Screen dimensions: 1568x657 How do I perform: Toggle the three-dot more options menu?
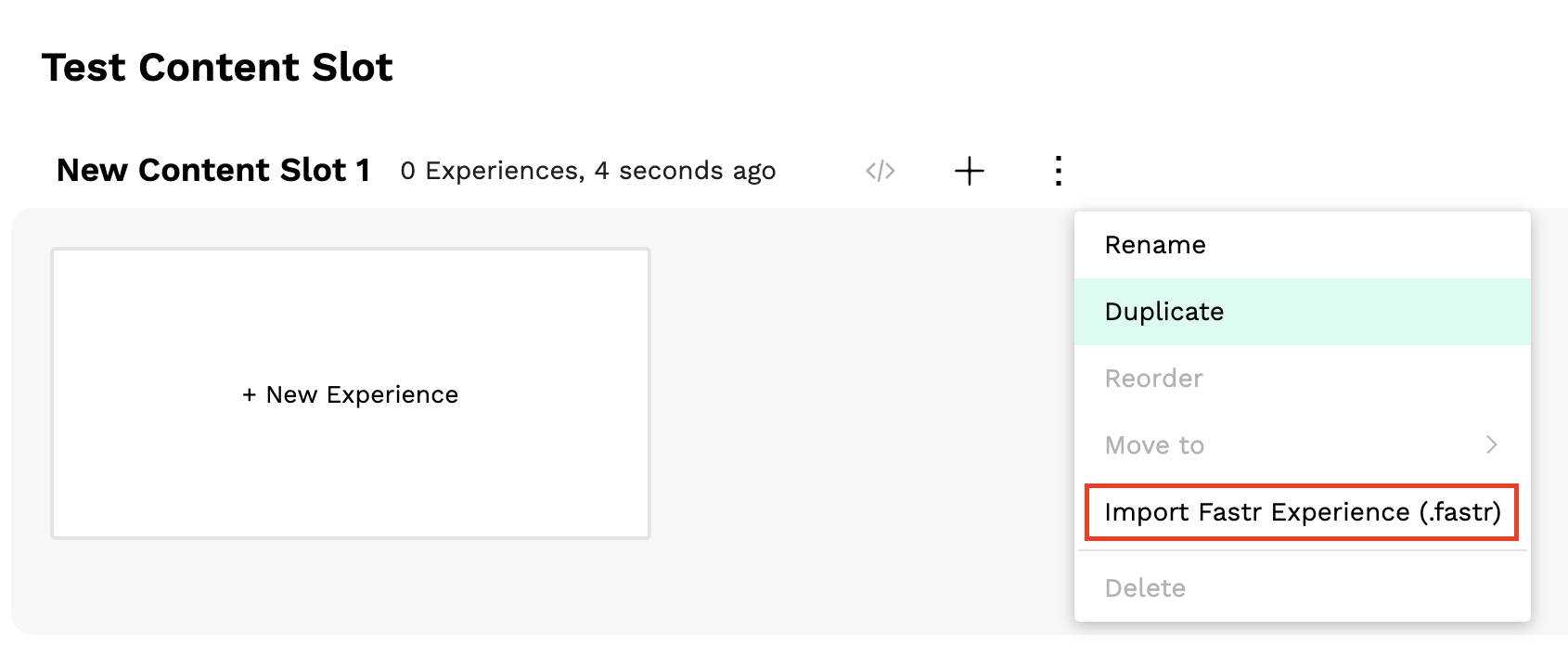(1058, 171)
